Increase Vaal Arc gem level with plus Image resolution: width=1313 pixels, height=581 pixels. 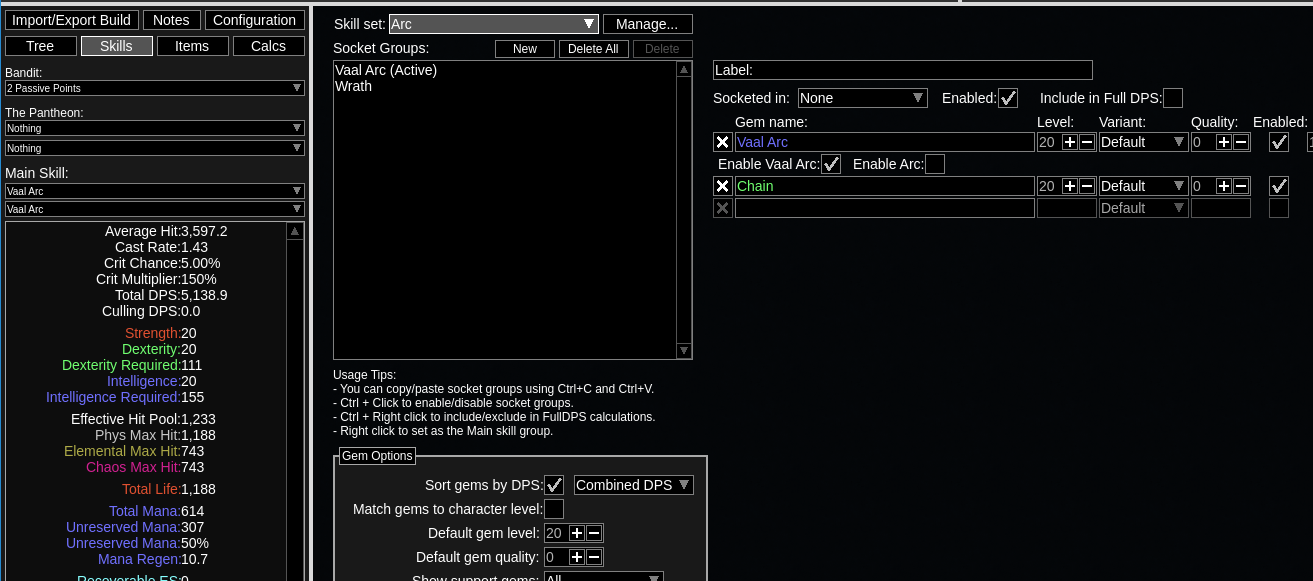[1070, 142]
